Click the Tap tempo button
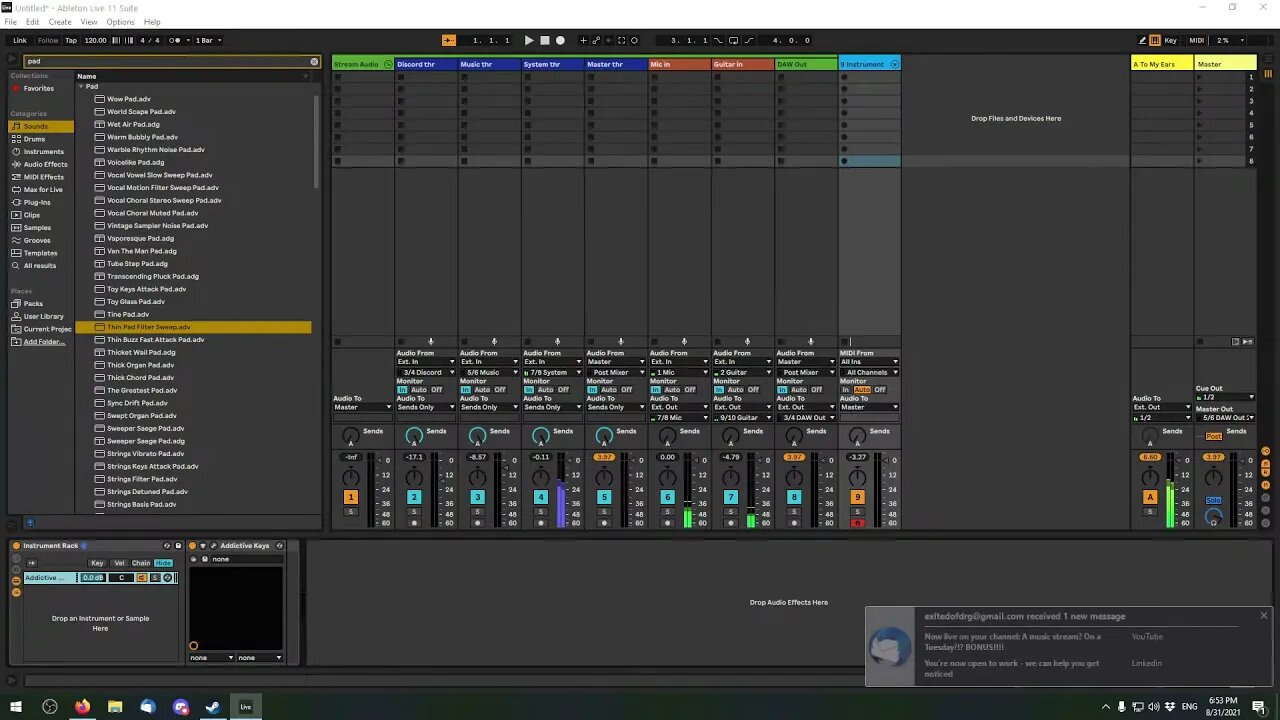The image size is (1280, 720). click(71, 40)
